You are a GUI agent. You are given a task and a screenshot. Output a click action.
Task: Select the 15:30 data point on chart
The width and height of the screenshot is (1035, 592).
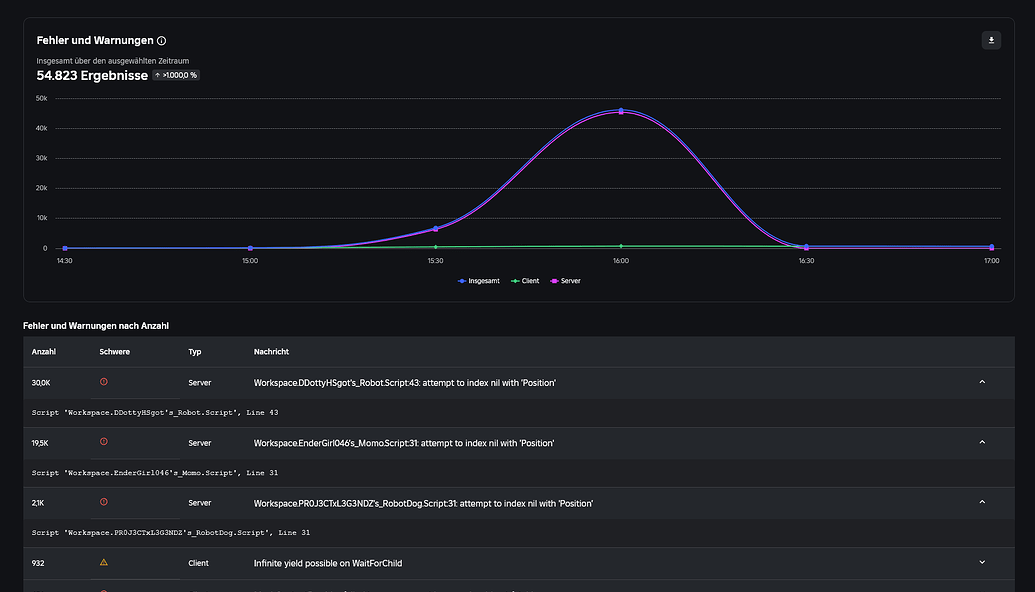pos(436,228)
